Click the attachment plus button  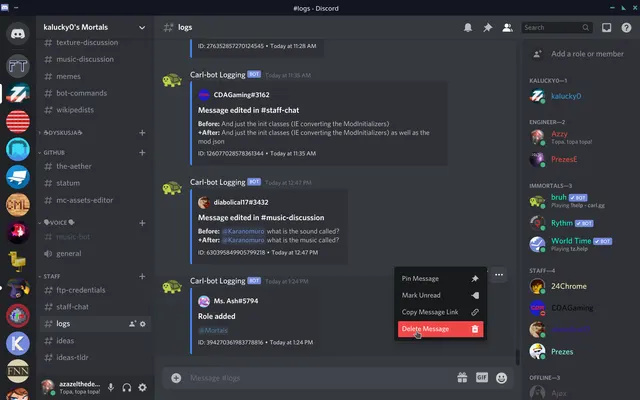tap(176, 378)
